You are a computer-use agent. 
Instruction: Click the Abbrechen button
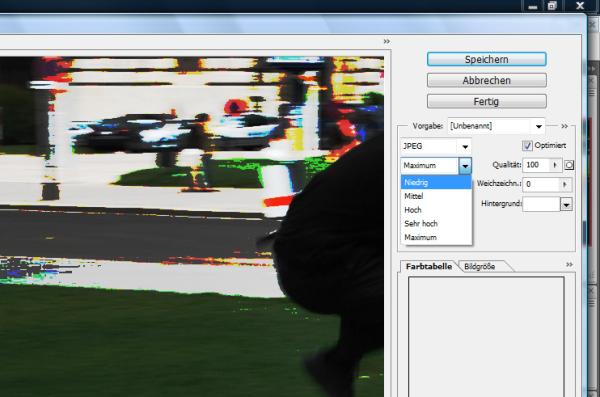point(486,80)
